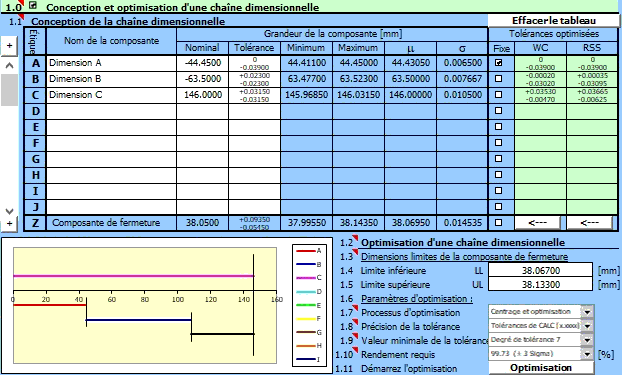Viewport: 622px width, 375px height.
Task: Click the Dimension B name cell
Action: [x=111, y=79]
